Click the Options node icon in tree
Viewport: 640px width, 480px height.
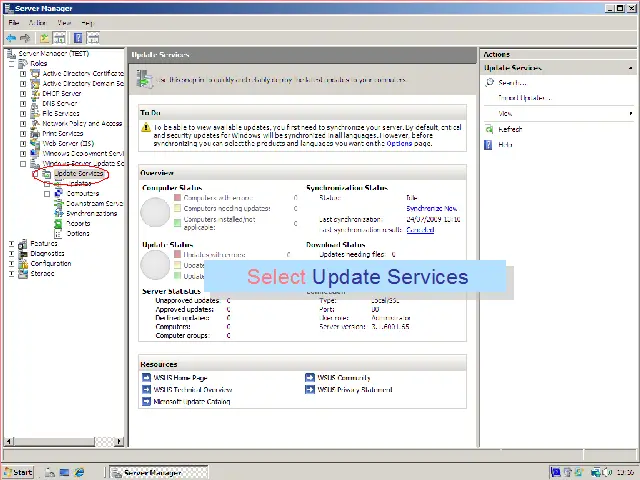59,233
